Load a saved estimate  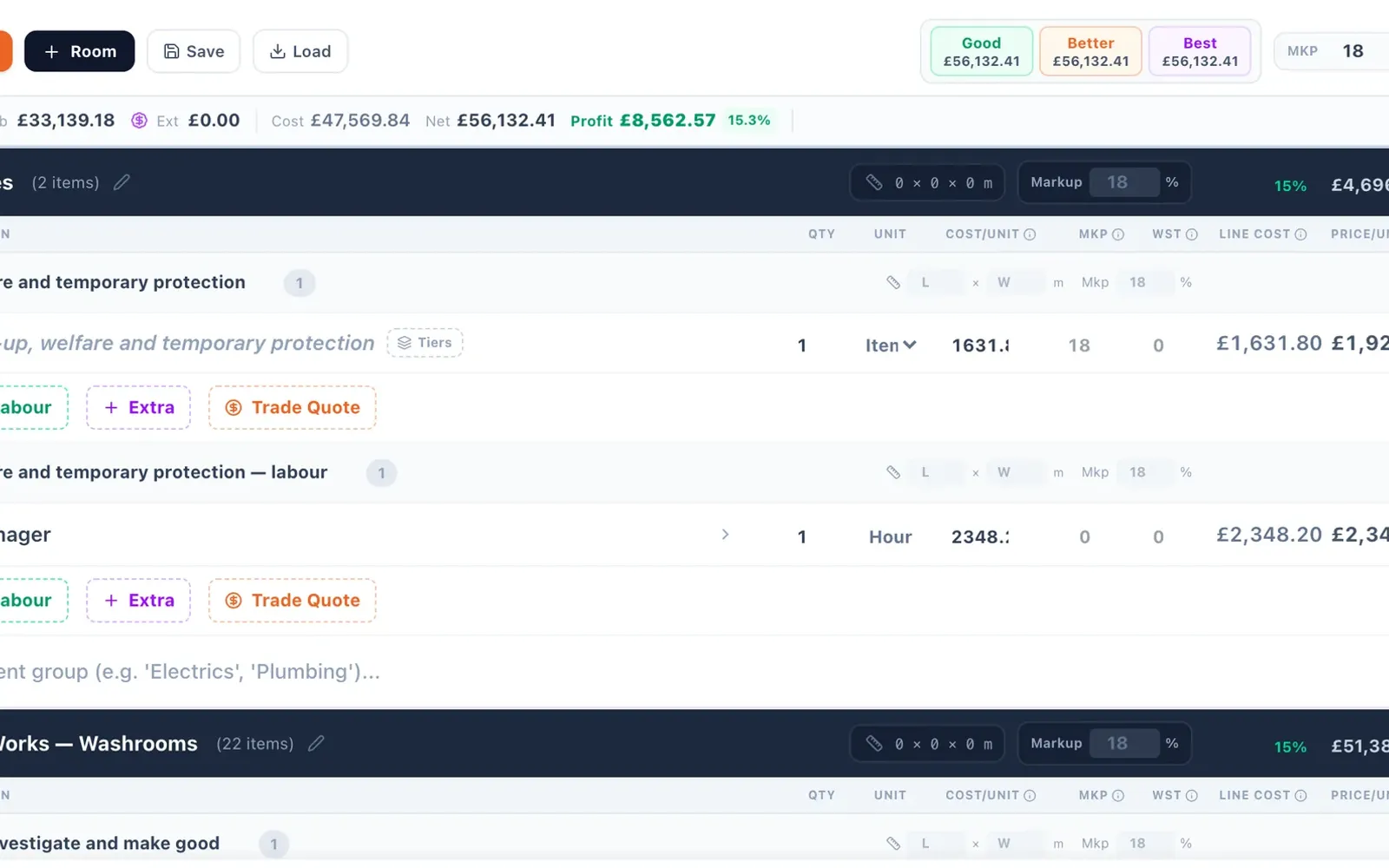[x=300, y=51]
